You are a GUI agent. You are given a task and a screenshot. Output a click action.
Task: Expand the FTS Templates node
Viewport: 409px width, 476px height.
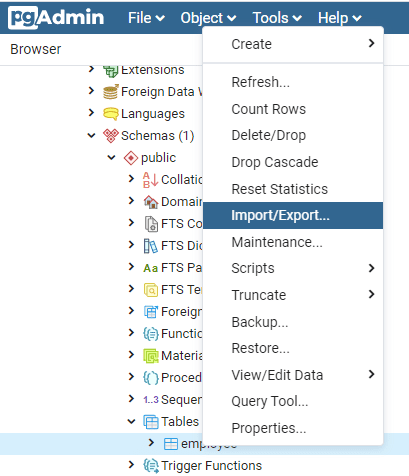point(131,289)
